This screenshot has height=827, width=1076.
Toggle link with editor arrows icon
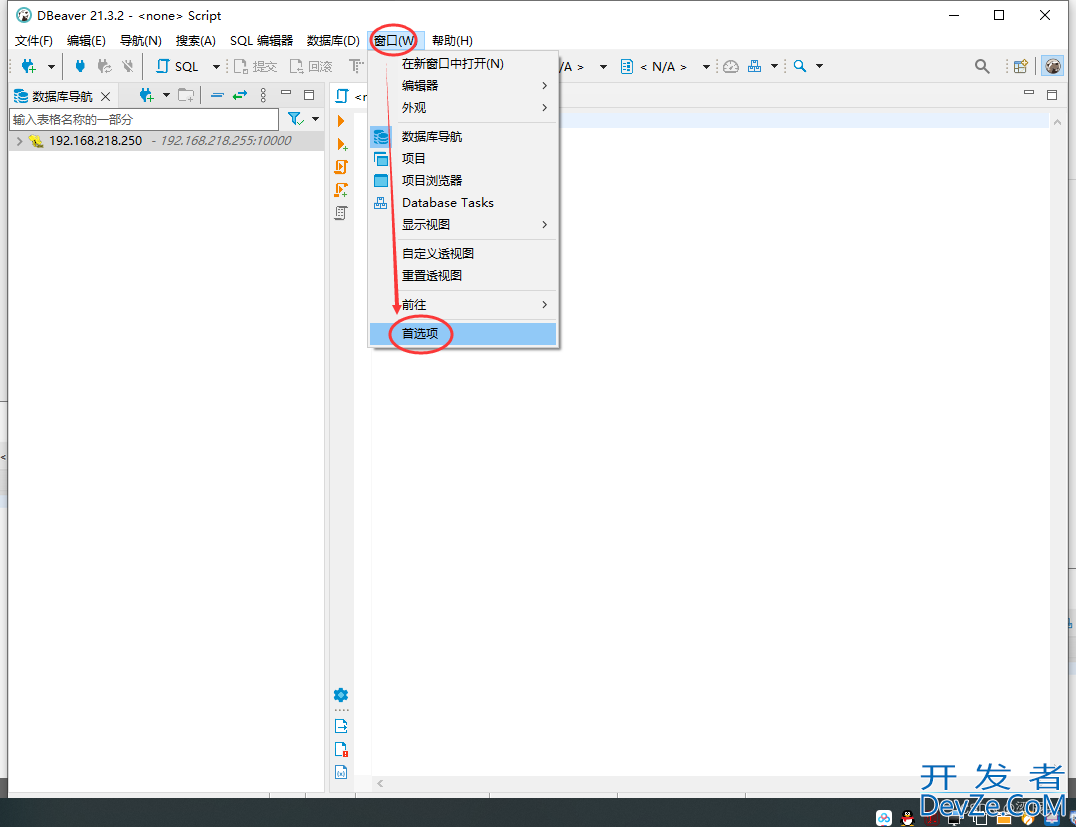[240, 95]
